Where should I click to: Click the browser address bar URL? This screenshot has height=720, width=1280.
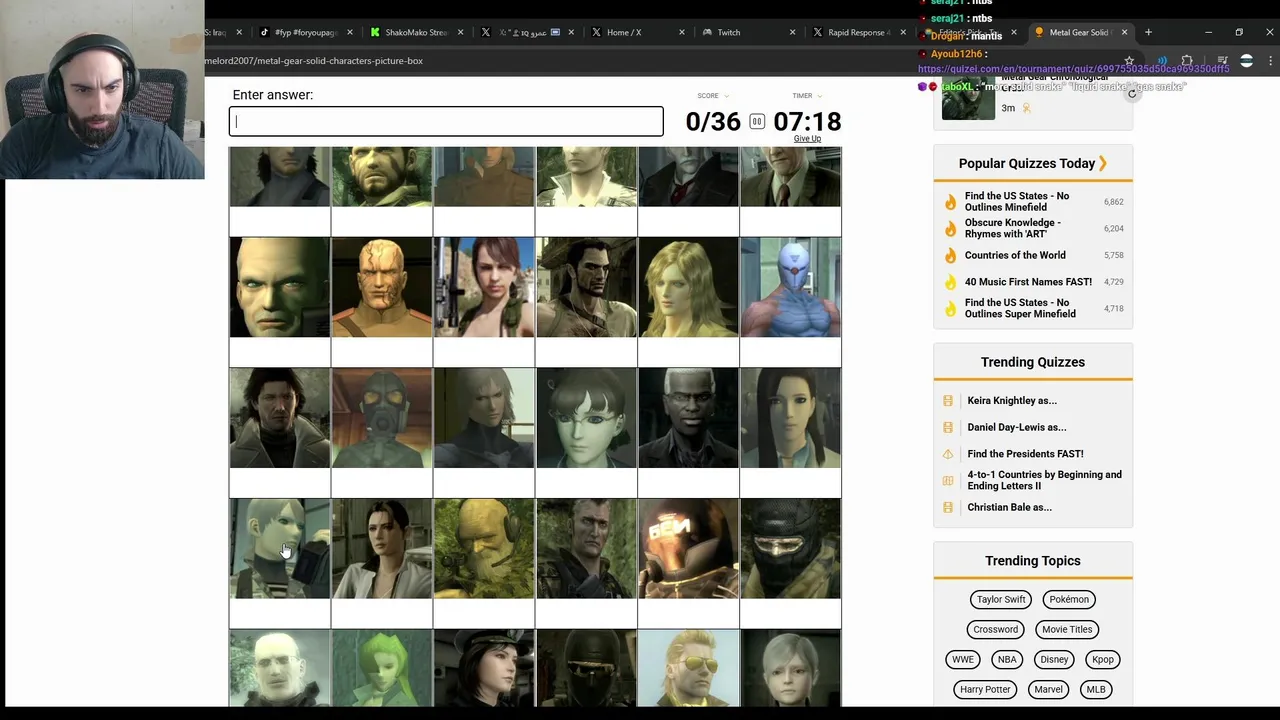[x=314, y=61]
